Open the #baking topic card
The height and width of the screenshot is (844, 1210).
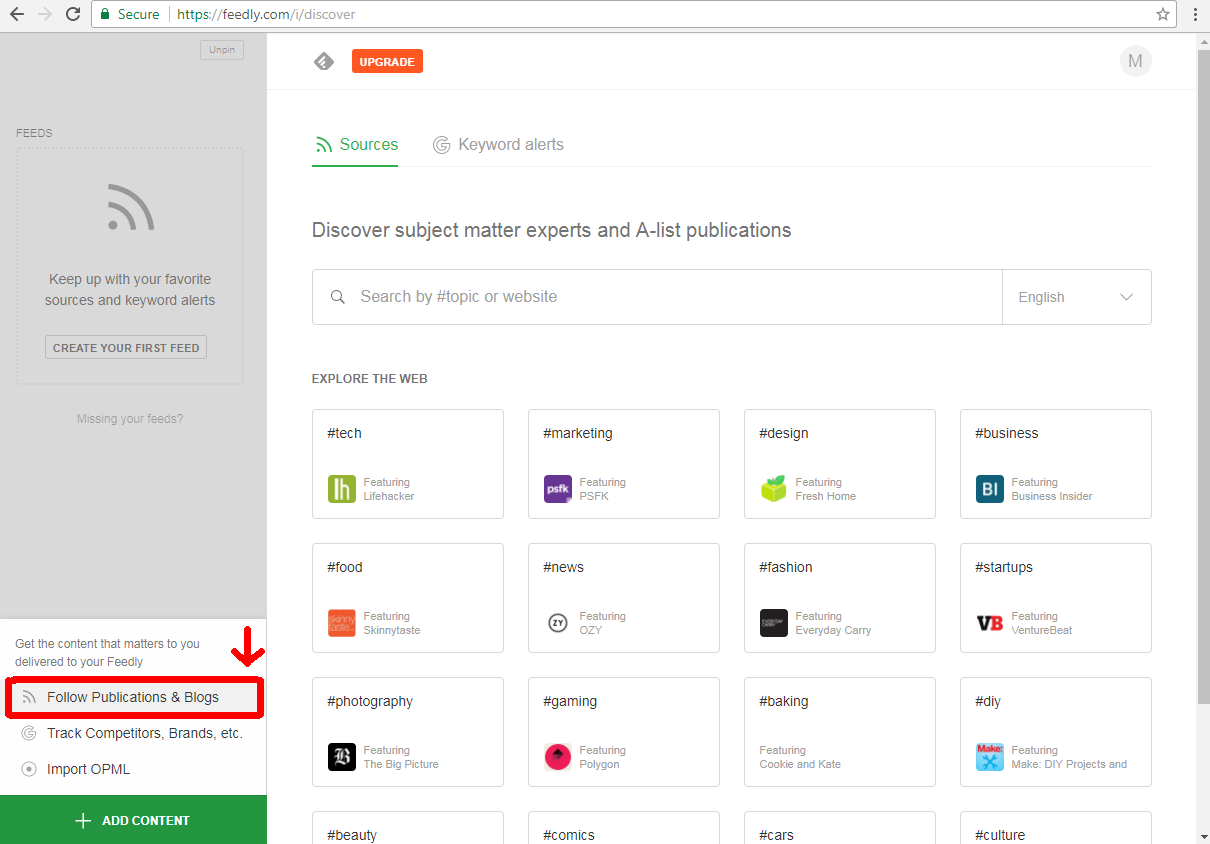(840, 732)
